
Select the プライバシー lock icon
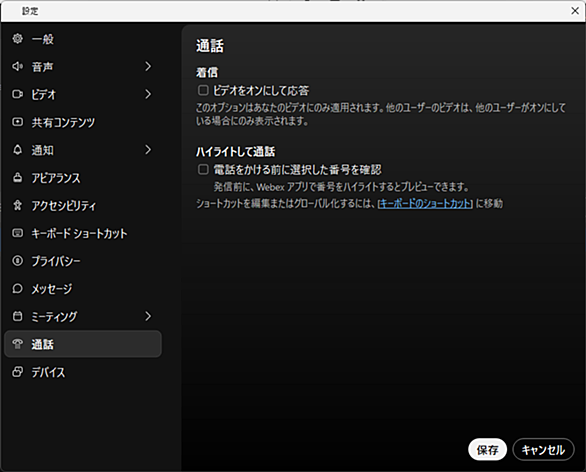pos(18,260)
